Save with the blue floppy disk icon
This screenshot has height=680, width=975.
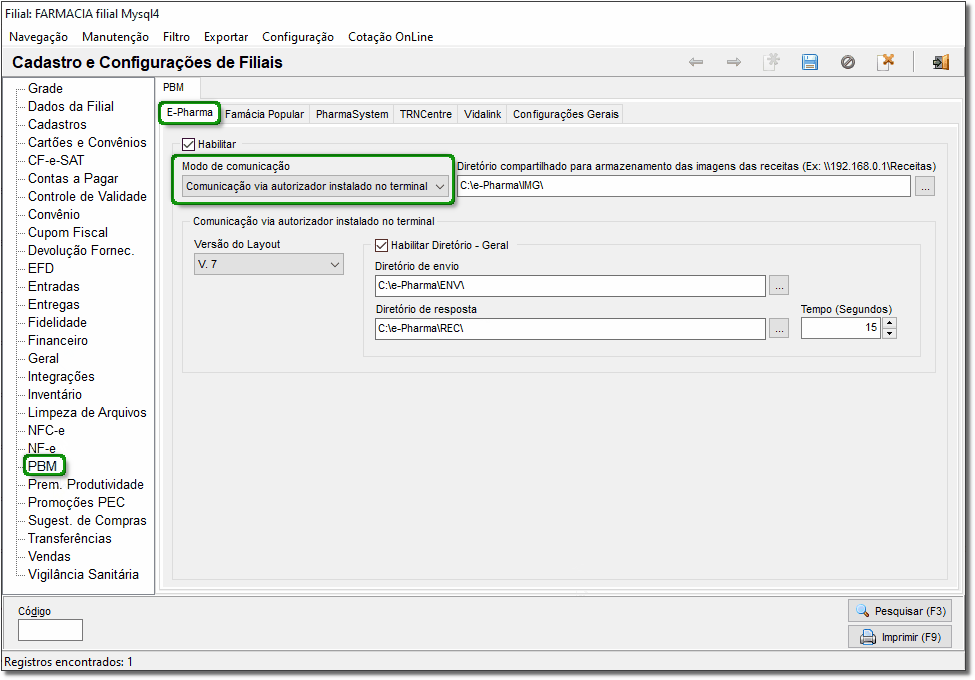(810, 62)
